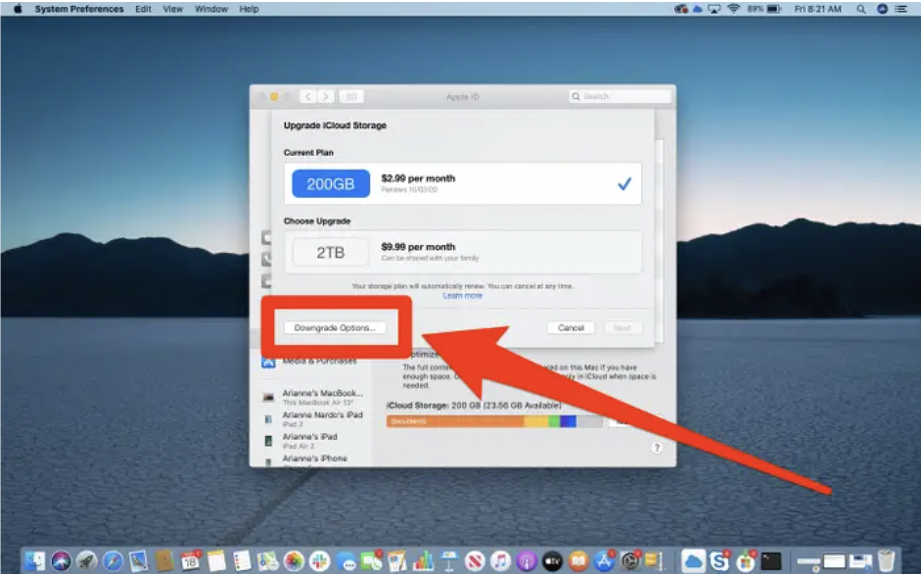Image resolution: width=922 pixels, height=574 pixels.
Task: Open the Apple menu
Action: coord(18,9)
